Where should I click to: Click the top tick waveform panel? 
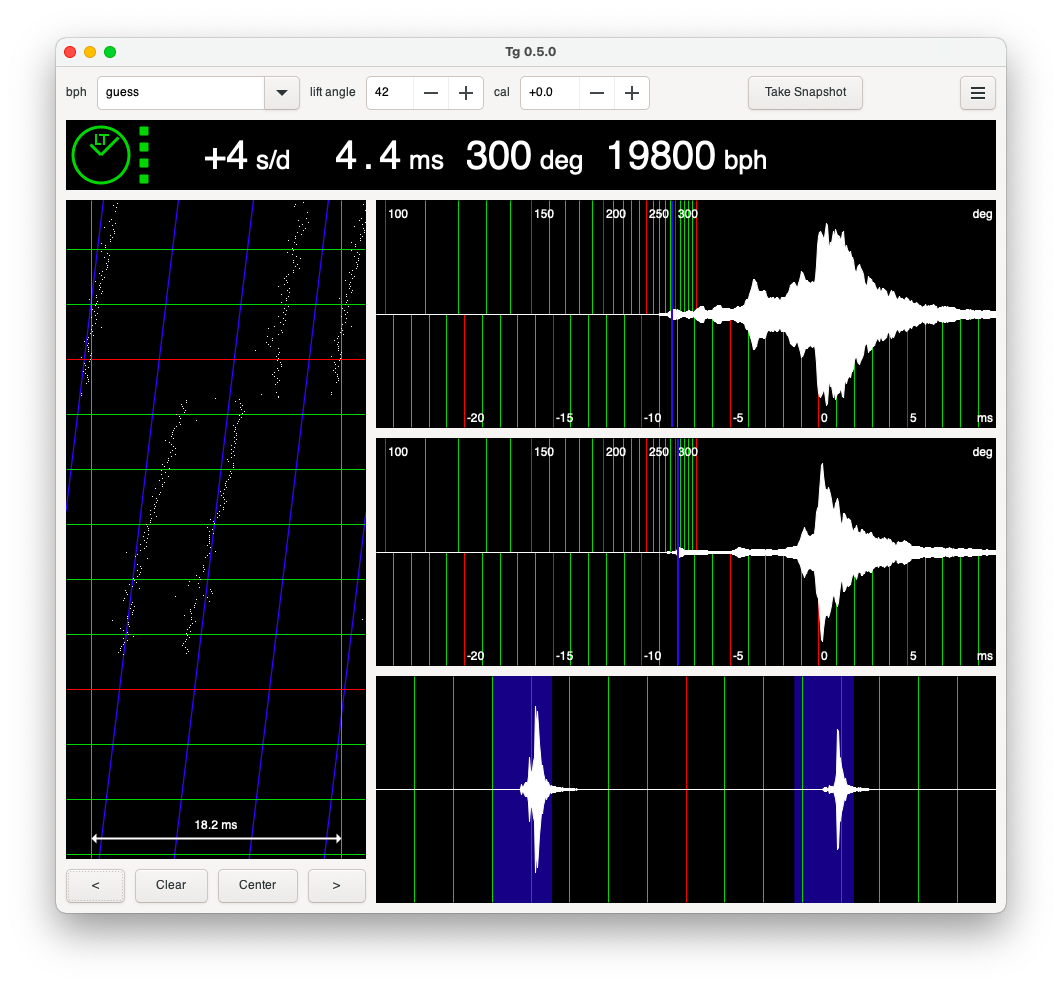coord(685,314)
